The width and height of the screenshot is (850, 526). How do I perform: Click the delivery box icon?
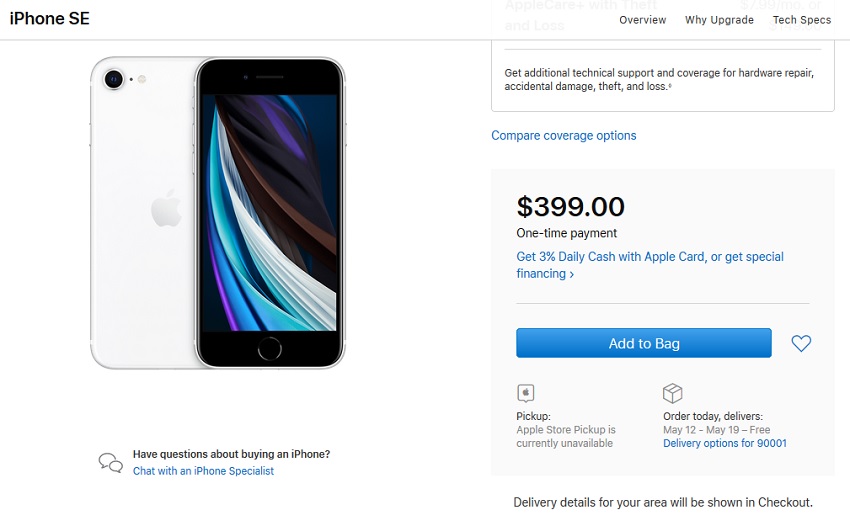click(672, 393)
